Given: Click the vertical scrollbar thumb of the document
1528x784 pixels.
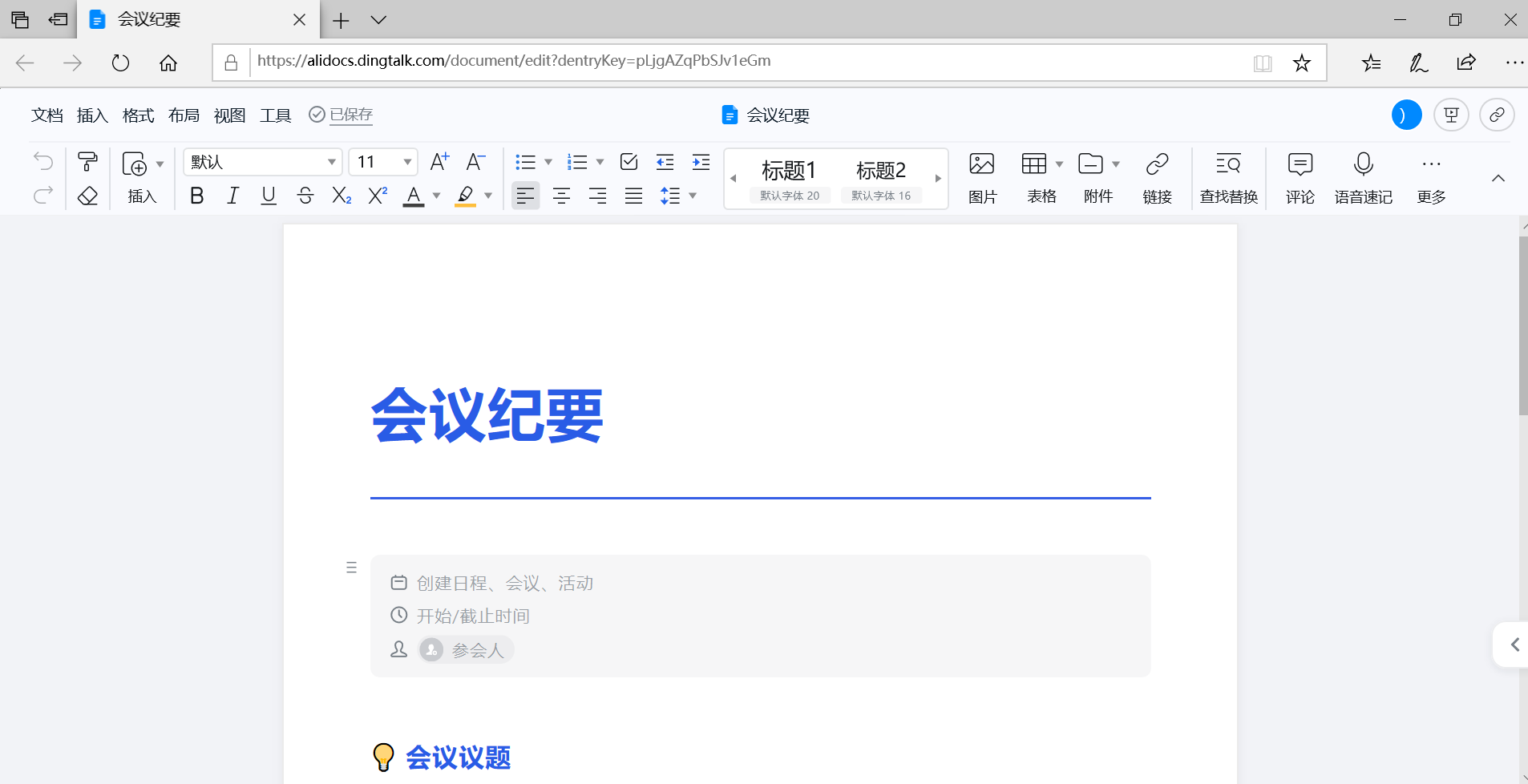Looking at the screenshot, I should tap(1523, 325).
